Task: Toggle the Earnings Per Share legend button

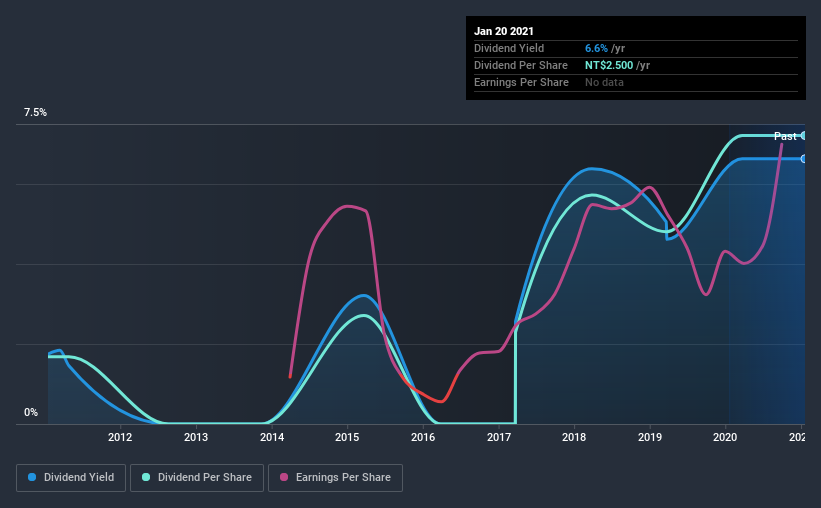Action: (x=335, y=478)
